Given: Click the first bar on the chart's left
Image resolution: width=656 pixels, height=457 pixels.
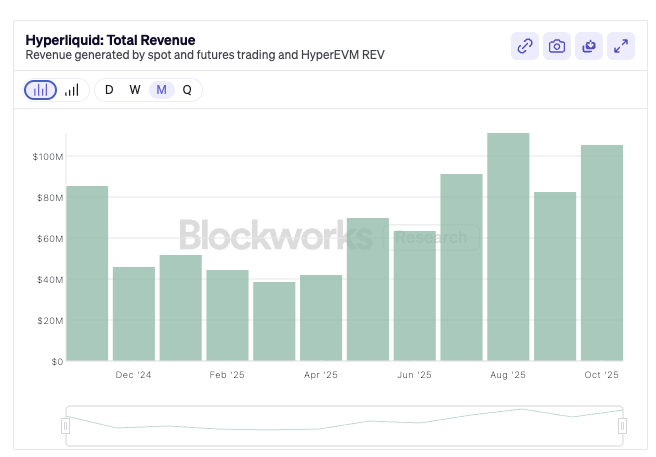Looking at the screenshot, I should pyautogui.click(x=87, y=273).
